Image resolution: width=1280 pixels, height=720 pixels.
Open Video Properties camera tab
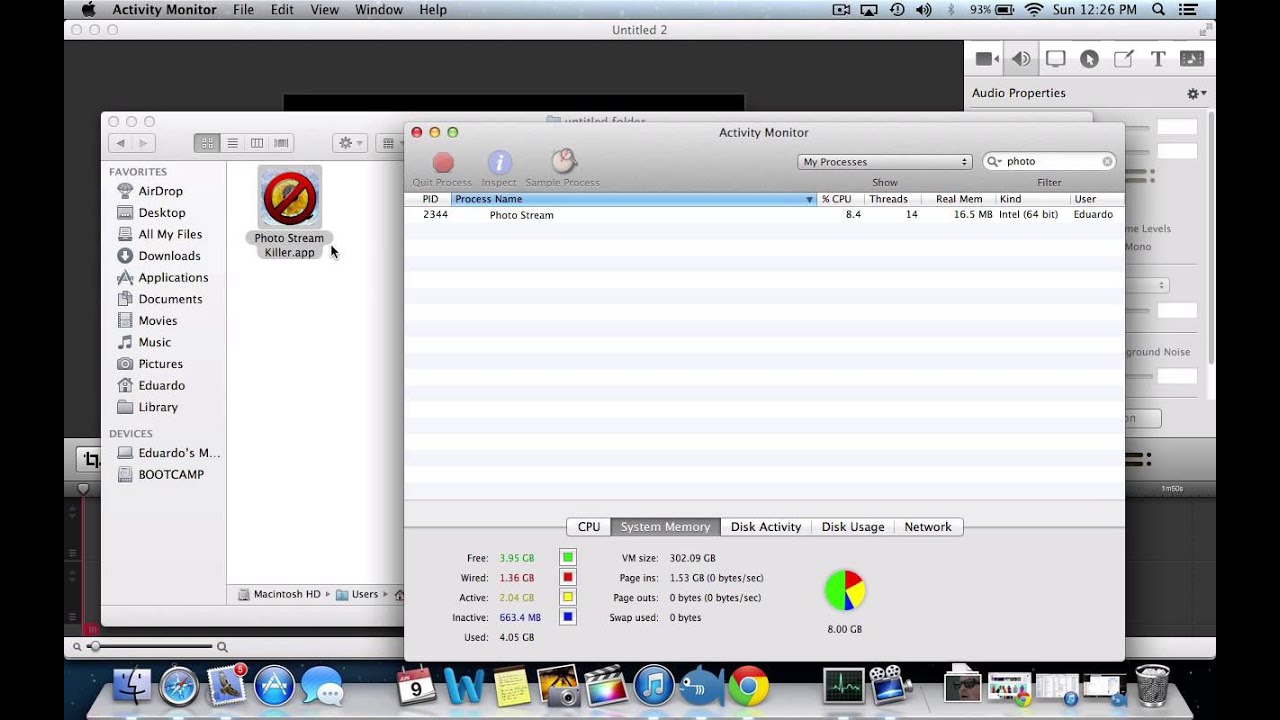coord(987,59)
